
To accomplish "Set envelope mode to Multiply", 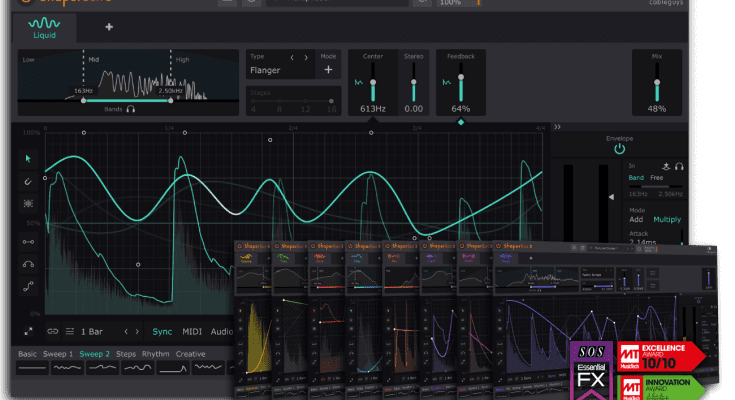I will pyautogui.click(x=667, y=218).
